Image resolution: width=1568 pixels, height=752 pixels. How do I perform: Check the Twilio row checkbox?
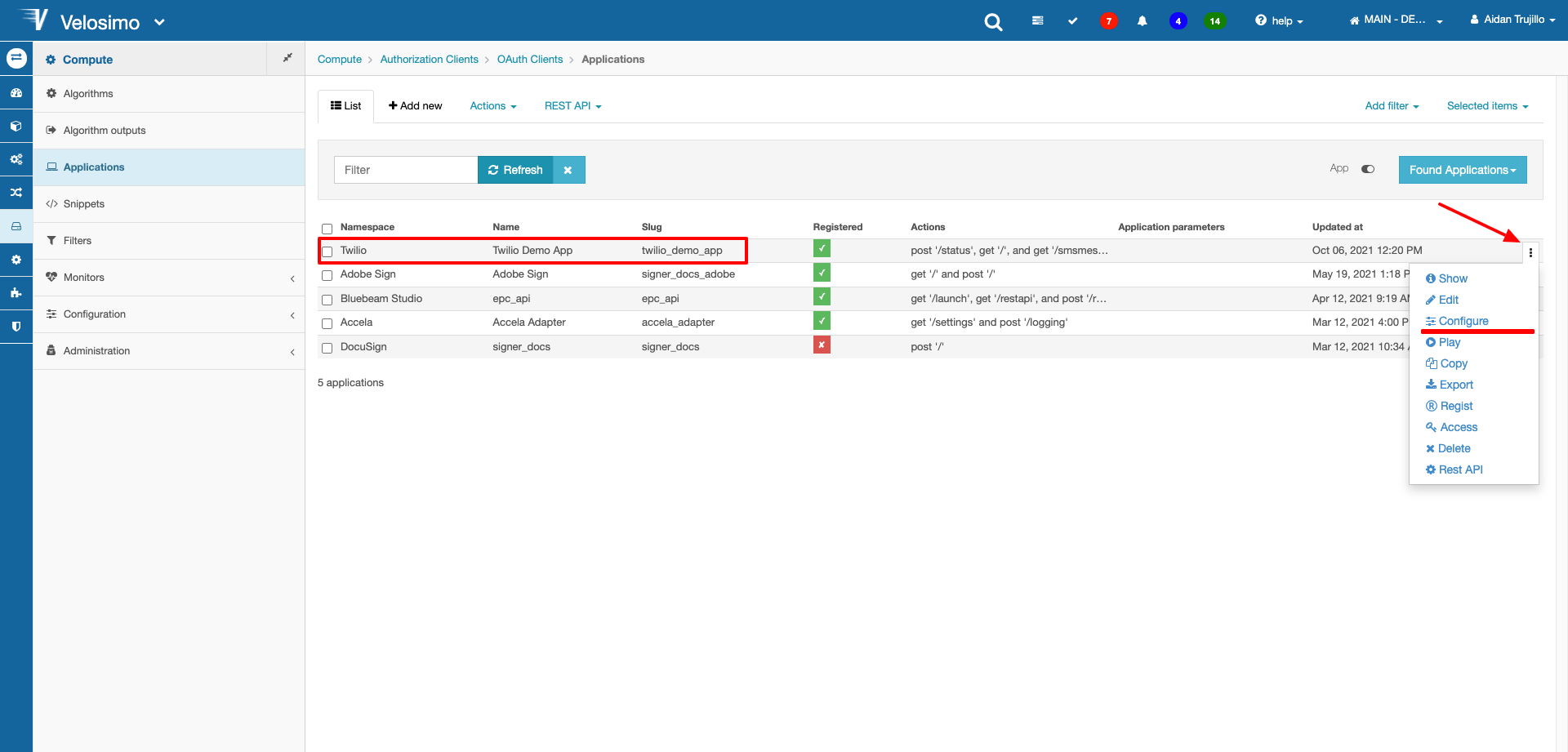327,251
